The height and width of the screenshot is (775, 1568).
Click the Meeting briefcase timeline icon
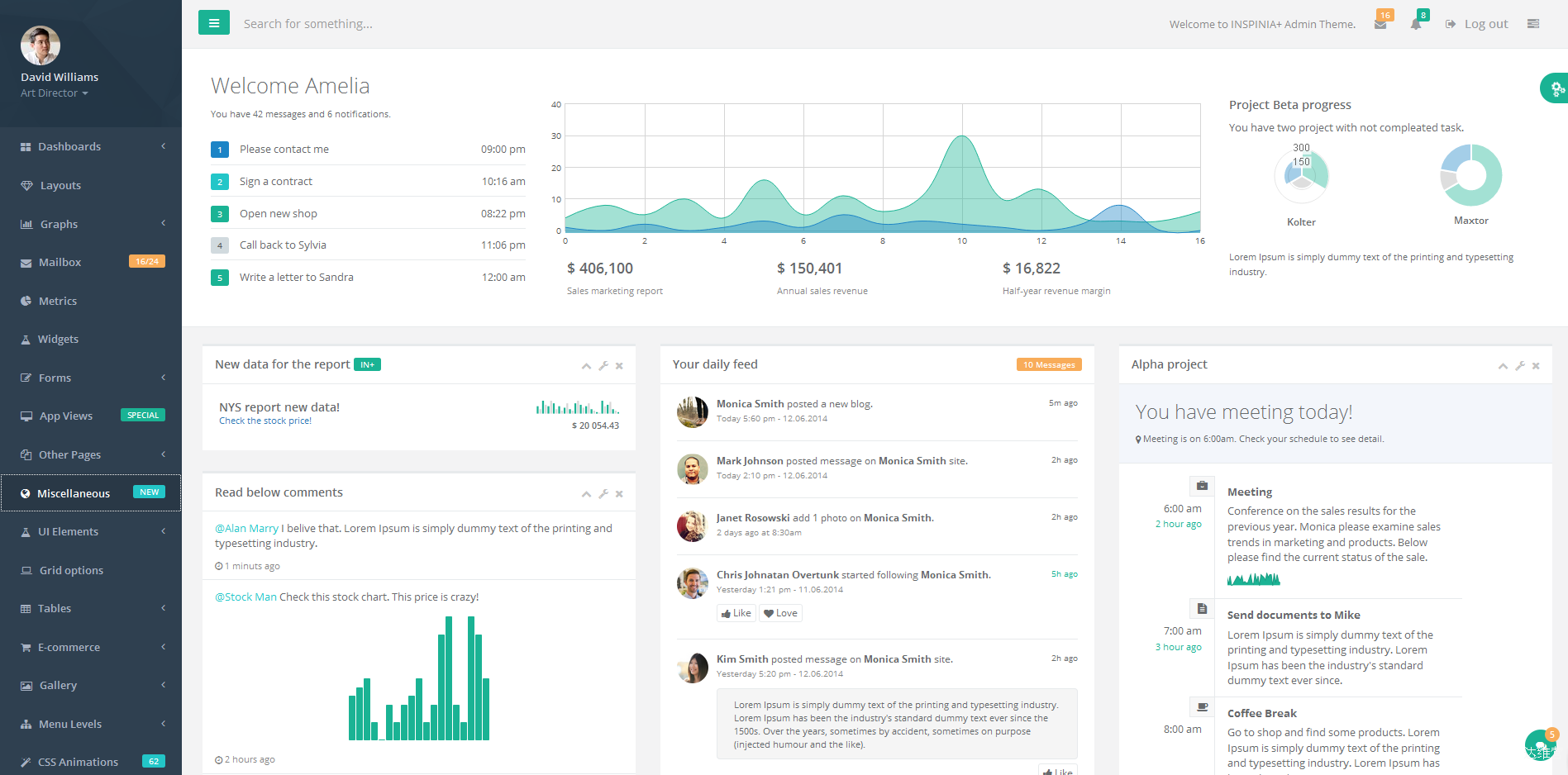1202,486
